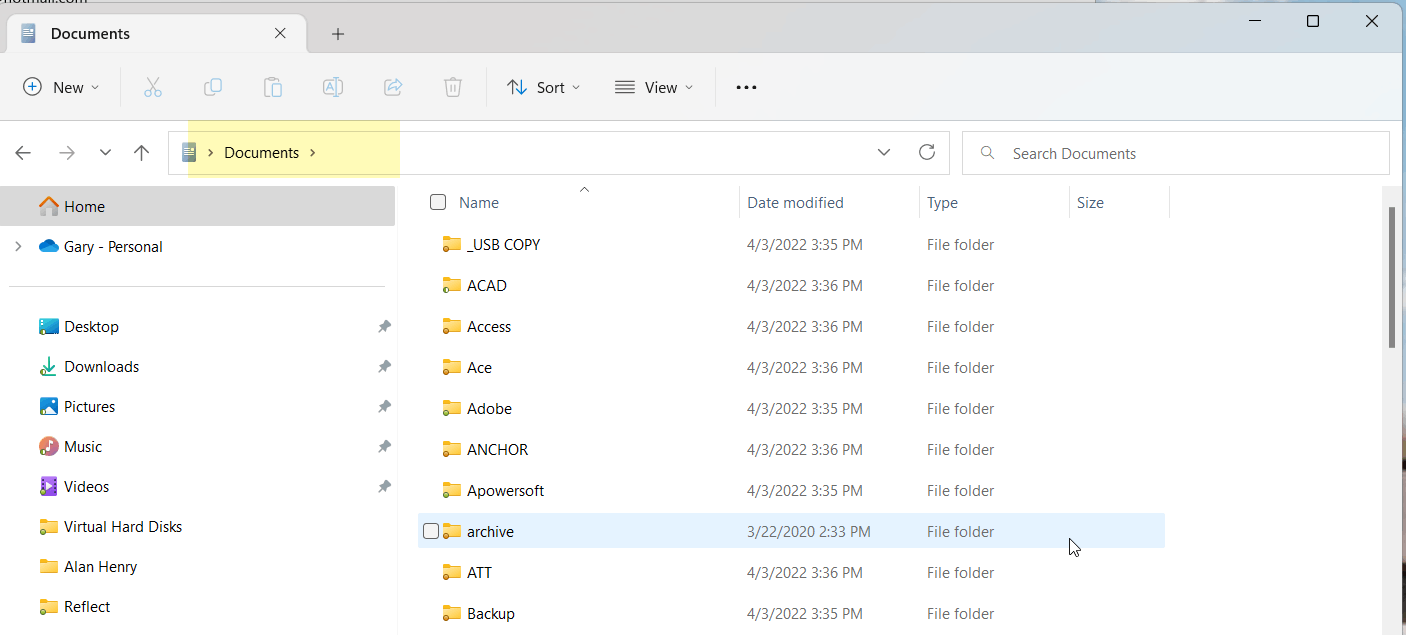Open the See more menu with three dots
The width and height of the screenshot is (1406, 635).
pos(746,87)
